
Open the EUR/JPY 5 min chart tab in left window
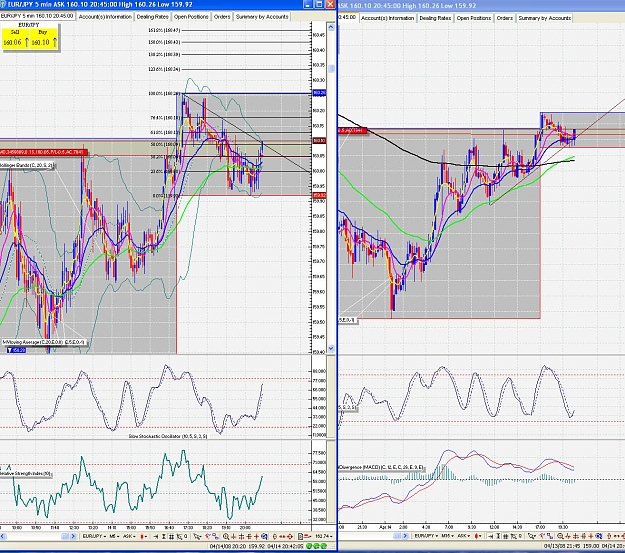click(37, 16)
